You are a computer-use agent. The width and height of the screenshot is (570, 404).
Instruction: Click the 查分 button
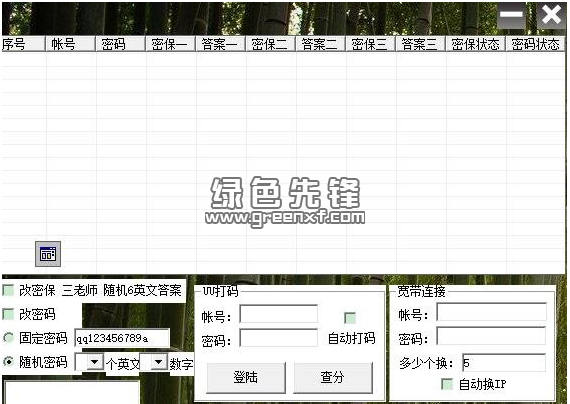pos(333,377)
